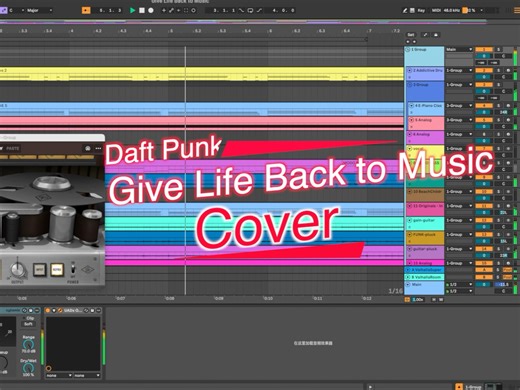Click the 1.00x playback speed field
Image resolution: width=520 pixels, height=390 pixels.
click(418, 300)
